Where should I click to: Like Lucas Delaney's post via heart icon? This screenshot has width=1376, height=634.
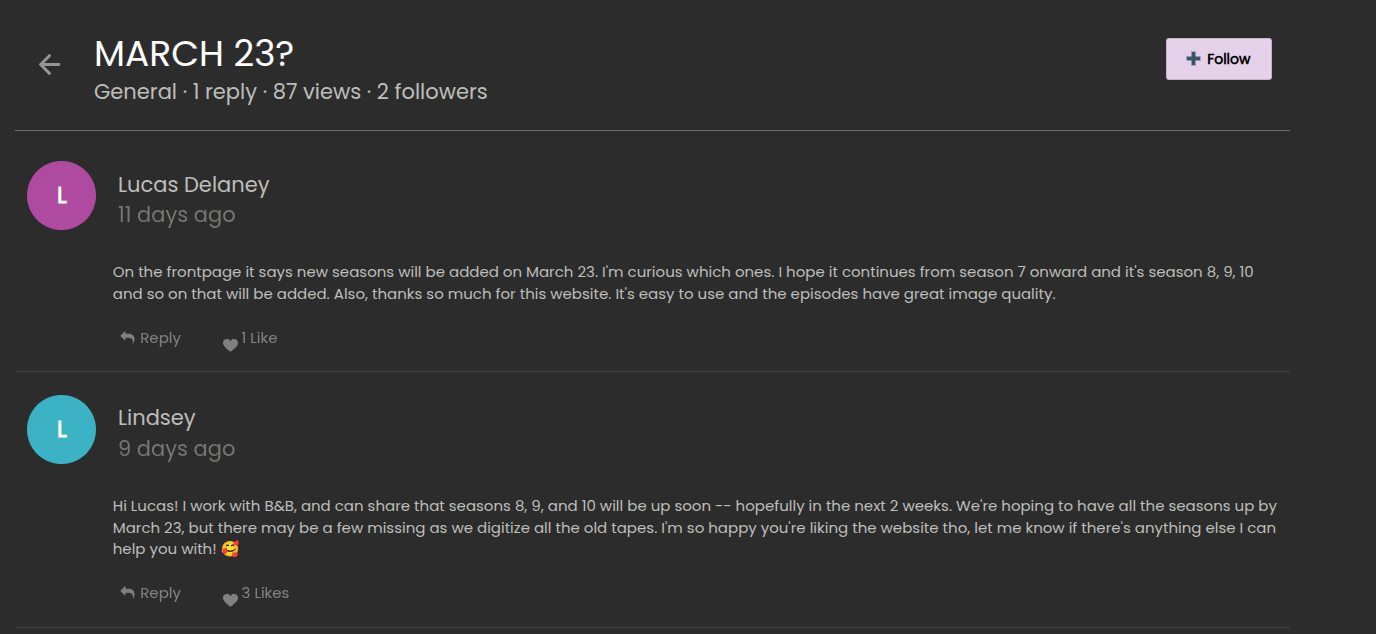(x=230, y=344)
